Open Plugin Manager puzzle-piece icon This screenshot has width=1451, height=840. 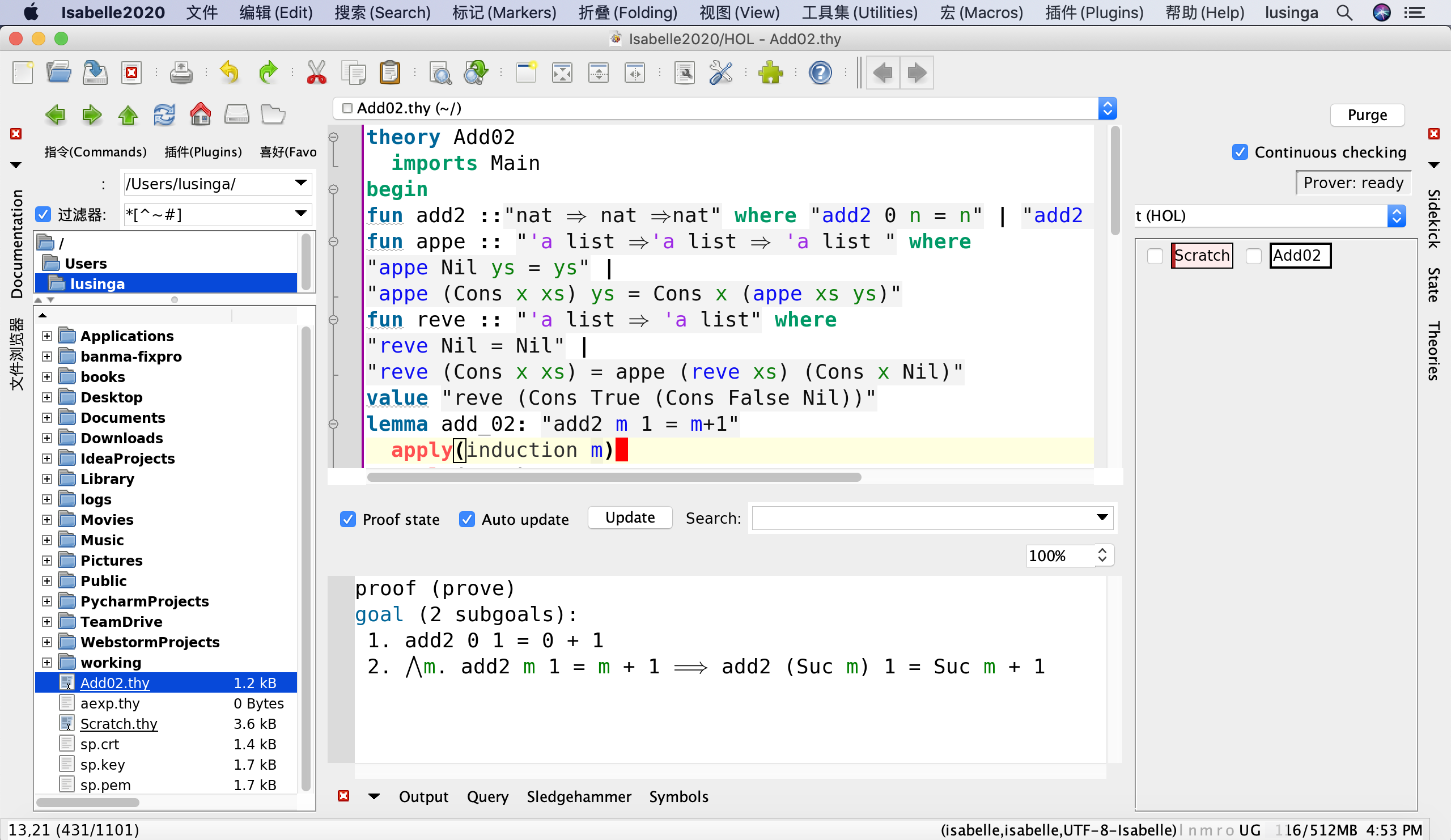pos(770,73)
